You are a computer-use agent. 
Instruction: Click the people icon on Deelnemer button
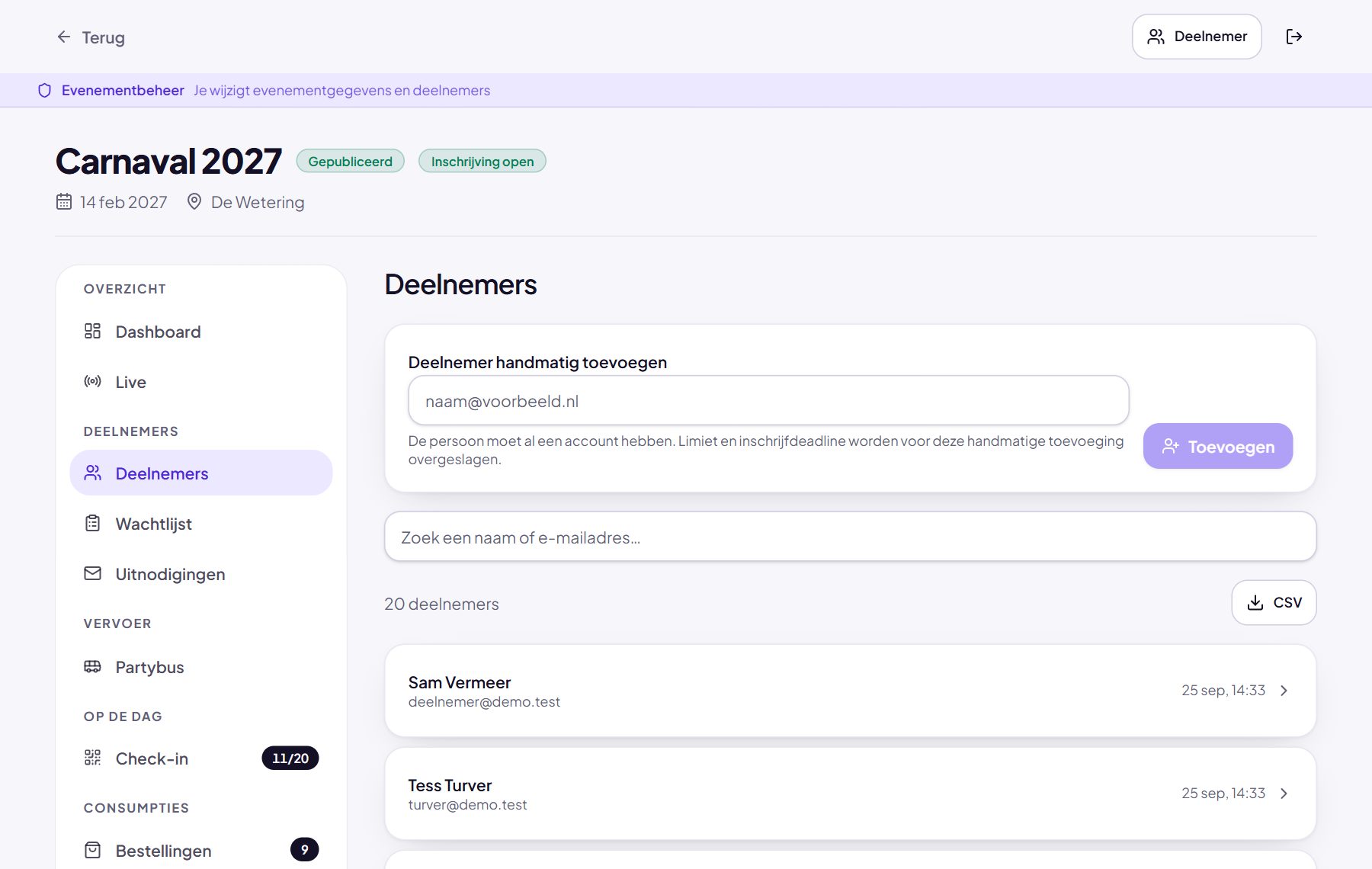[1156, 37]
